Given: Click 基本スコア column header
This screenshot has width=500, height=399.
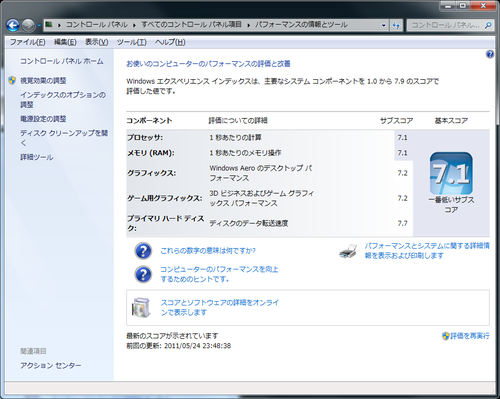Looking at the screenshot, I should (451, 121).
